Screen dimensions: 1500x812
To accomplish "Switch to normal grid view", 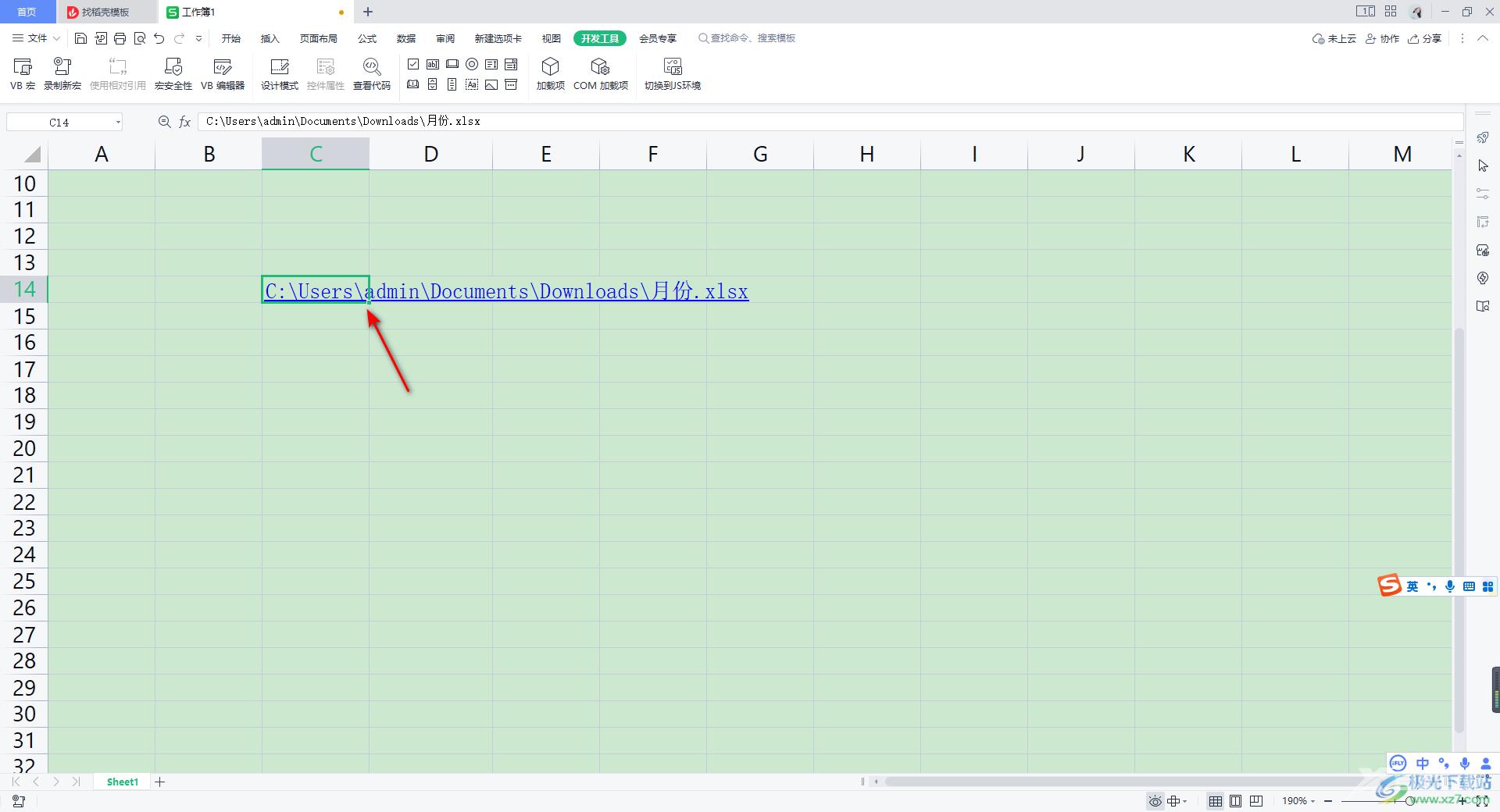I will point(1216,801).
